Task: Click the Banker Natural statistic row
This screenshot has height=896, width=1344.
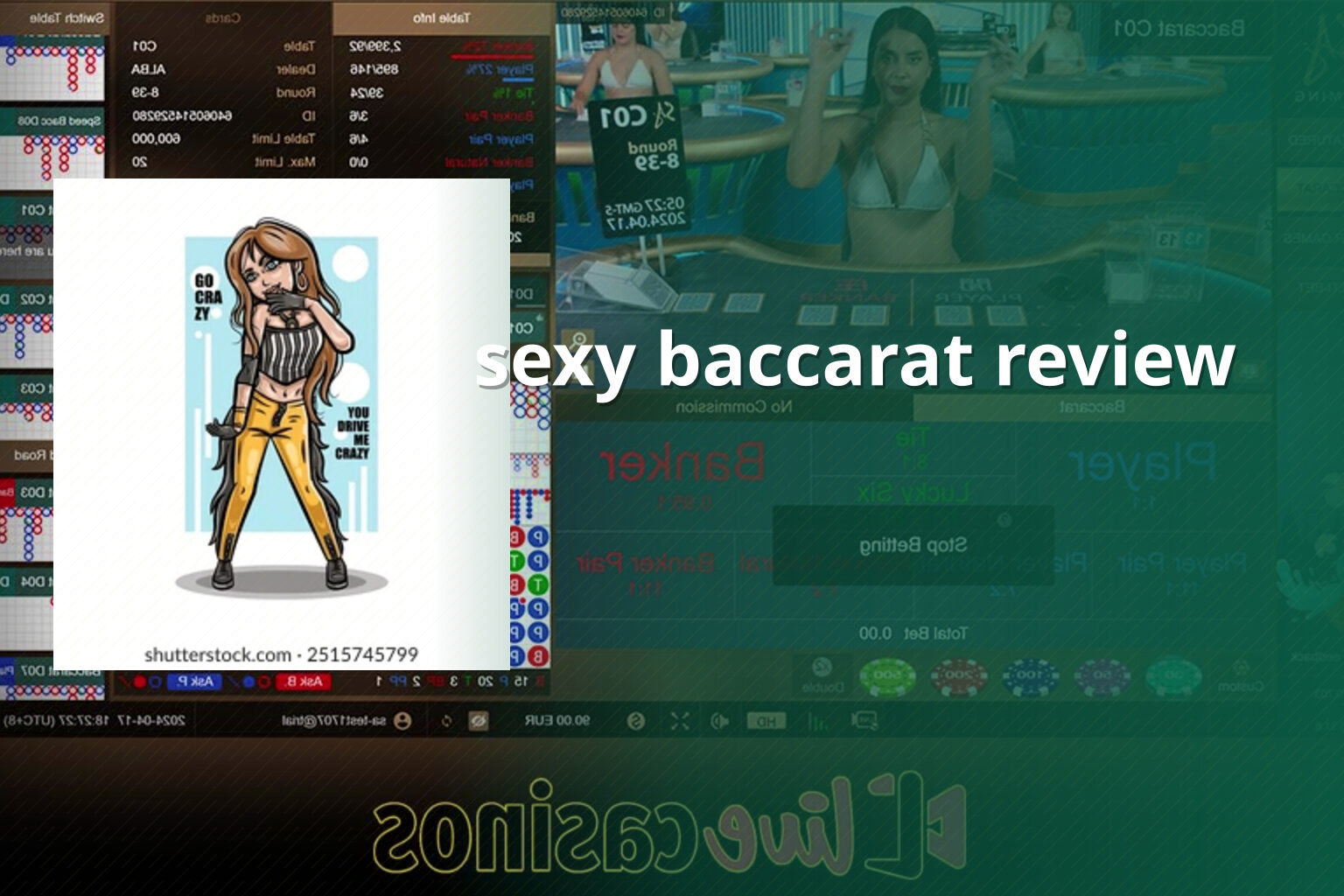Action: click(x=442, y=162)
